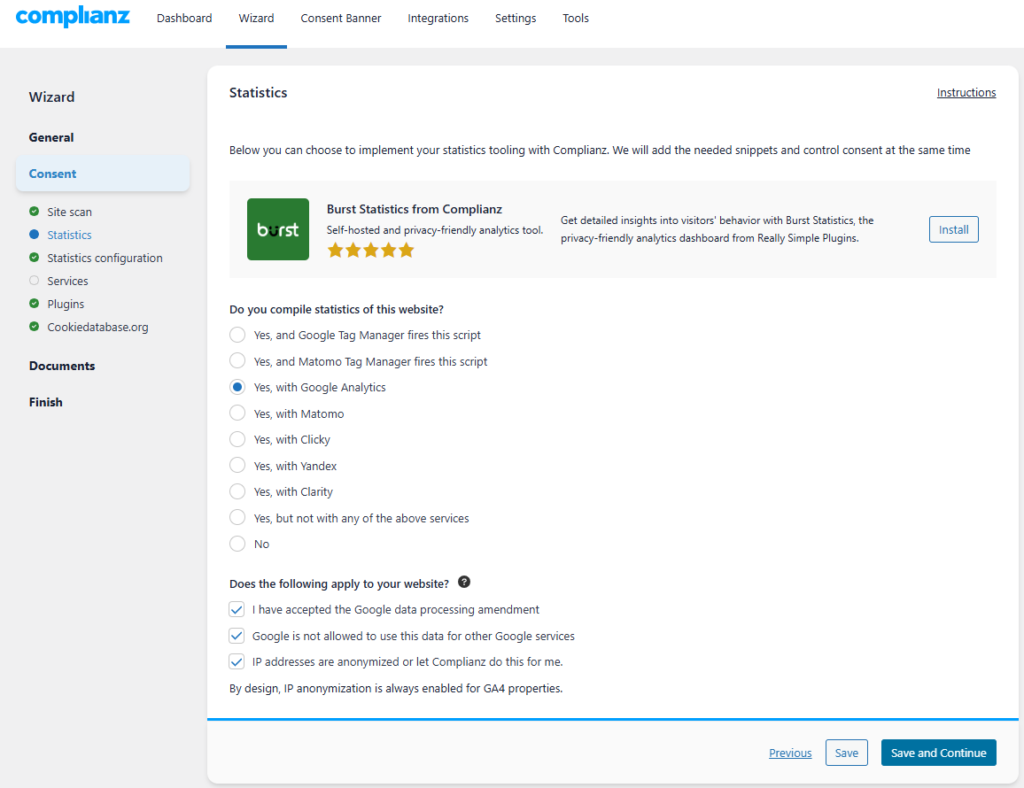Click the help question mark icon
The height and width of the screenshot is (788, 1024).
click(464, 582)
